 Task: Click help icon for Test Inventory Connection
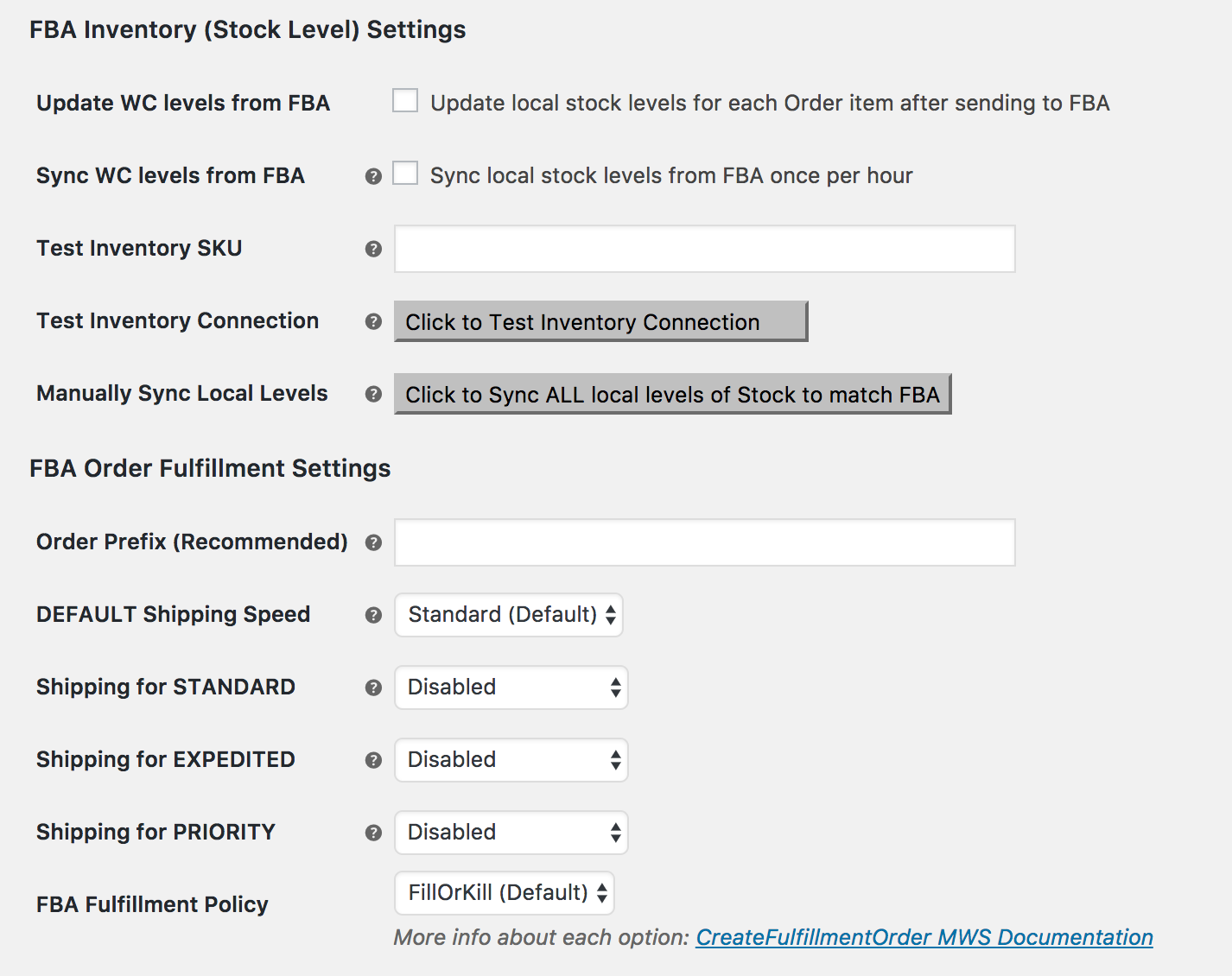(373, 321)
